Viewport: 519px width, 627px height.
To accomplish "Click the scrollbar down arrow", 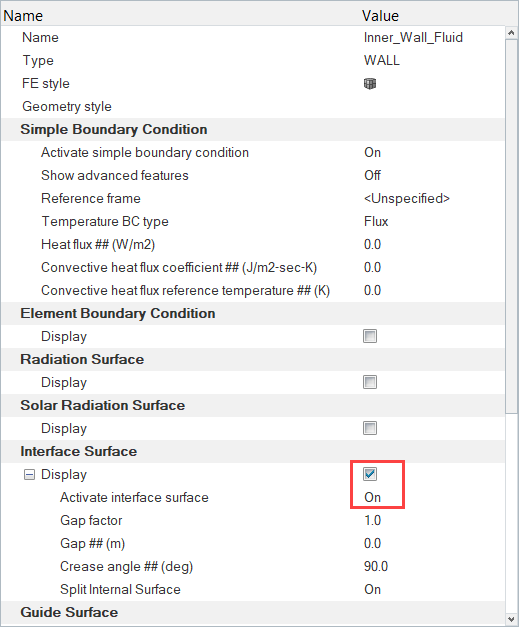I will pos(511,619).
